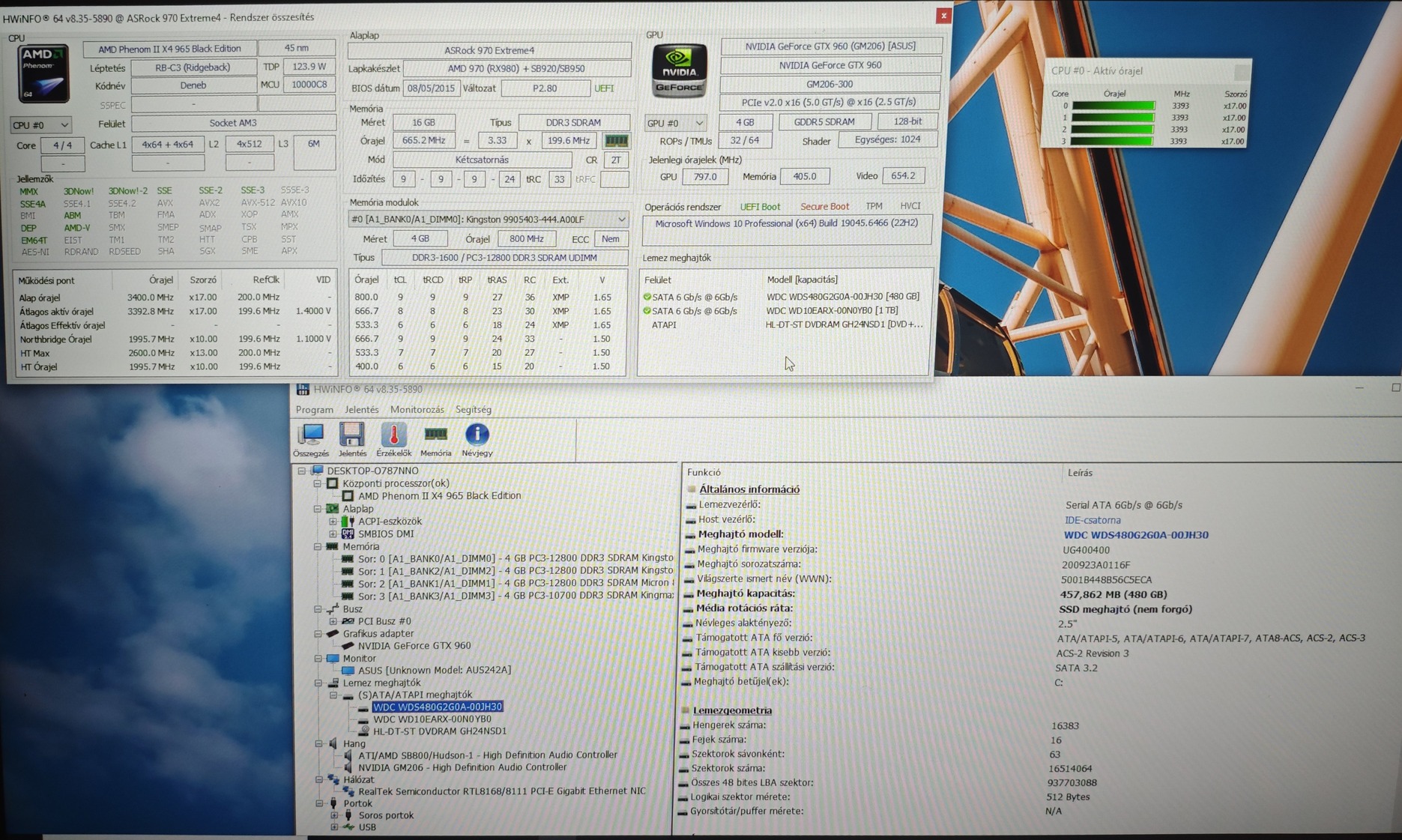1402x840 pixels.
Task: Collapse the Hang tree node
Action: click(x=318, y=743)
